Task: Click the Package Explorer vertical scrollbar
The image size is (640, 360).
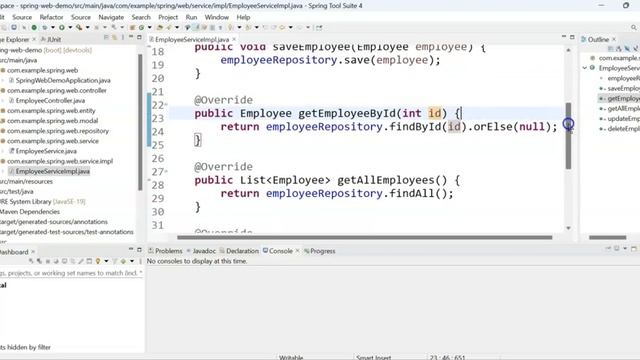Action: 140,122
